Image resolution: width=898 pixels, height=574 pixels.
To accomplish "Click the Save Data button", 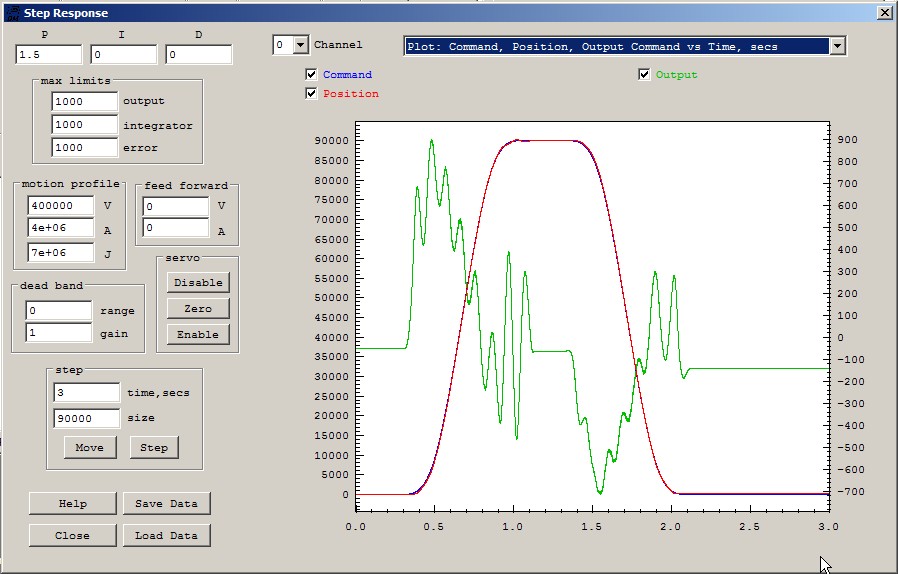I will pyautogui.click(x=166, y=504).
